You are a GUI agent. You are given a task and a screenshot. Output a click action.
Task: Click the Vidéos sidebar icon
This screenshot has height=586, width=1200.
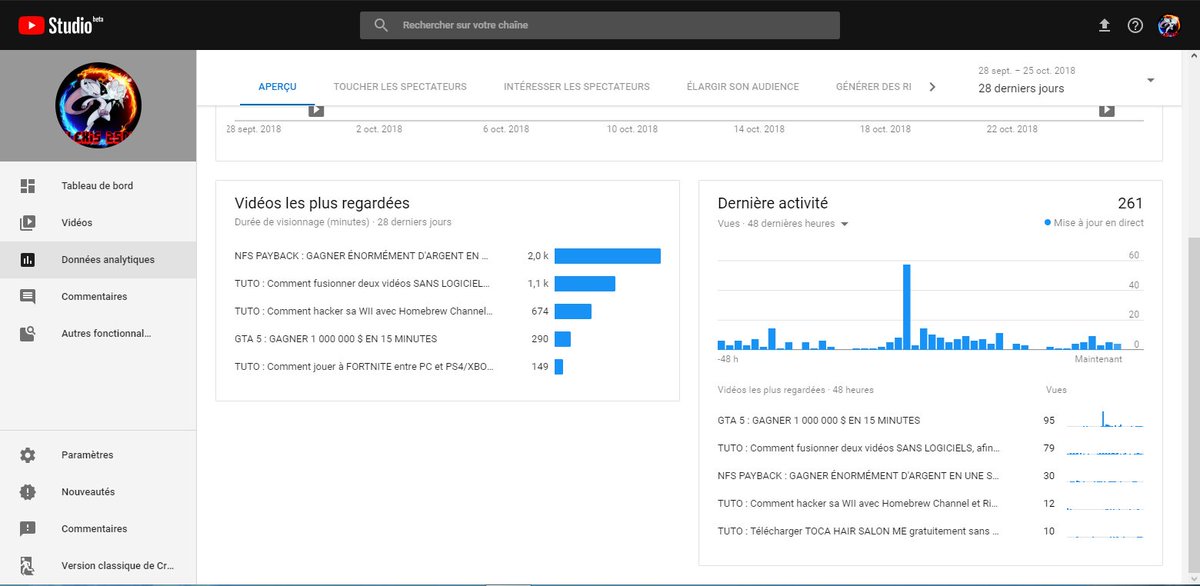[27, 223]
